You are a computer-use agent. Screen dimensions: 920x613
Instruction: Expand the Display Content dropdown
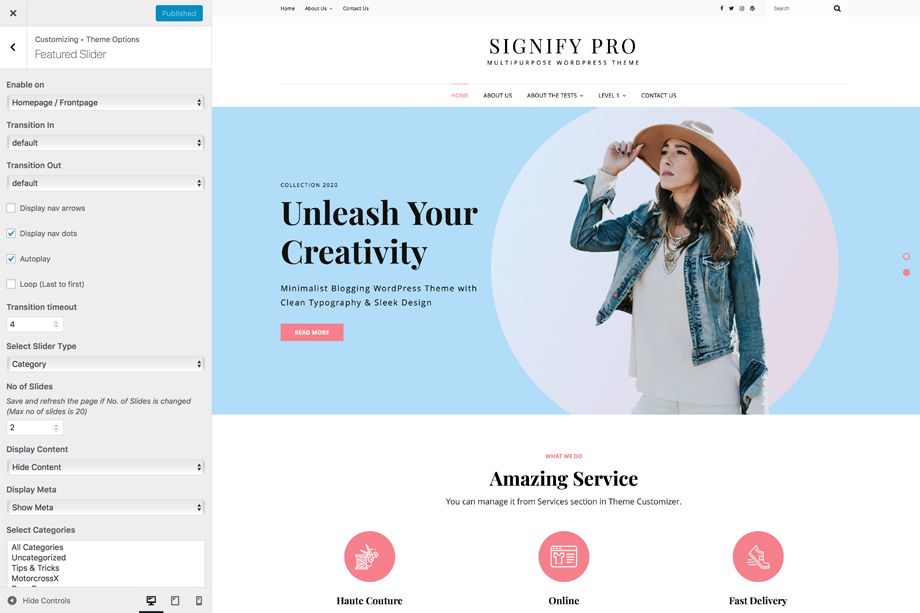(106, 467)
